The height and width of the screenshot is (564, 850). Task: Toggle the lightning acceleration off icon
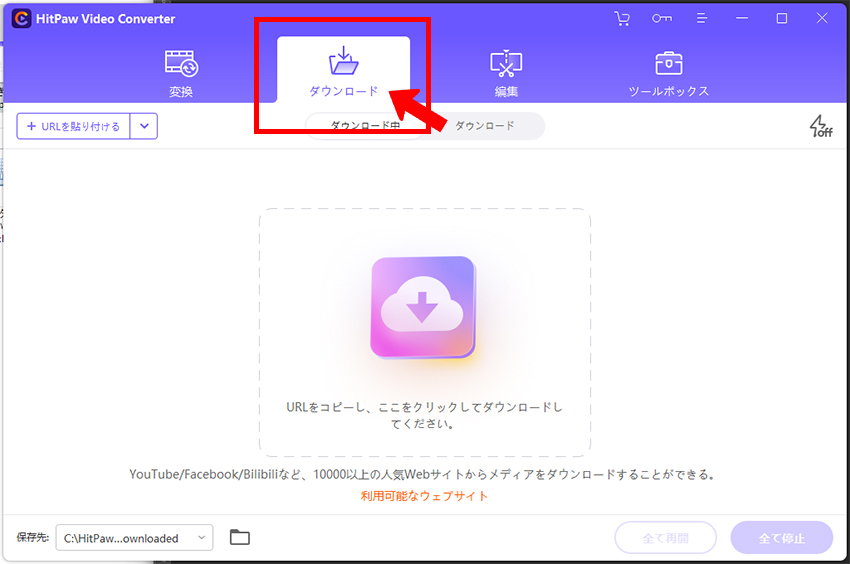[821, 126]
